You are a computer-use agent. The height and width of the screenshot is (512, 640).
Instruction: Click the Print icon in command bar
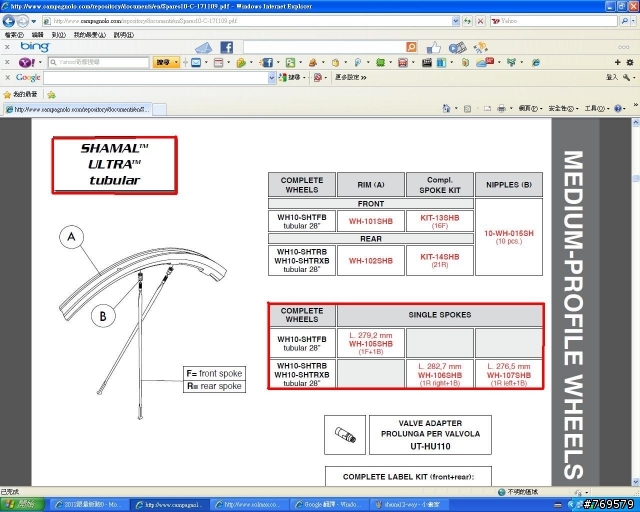click(x=501, y=108)
